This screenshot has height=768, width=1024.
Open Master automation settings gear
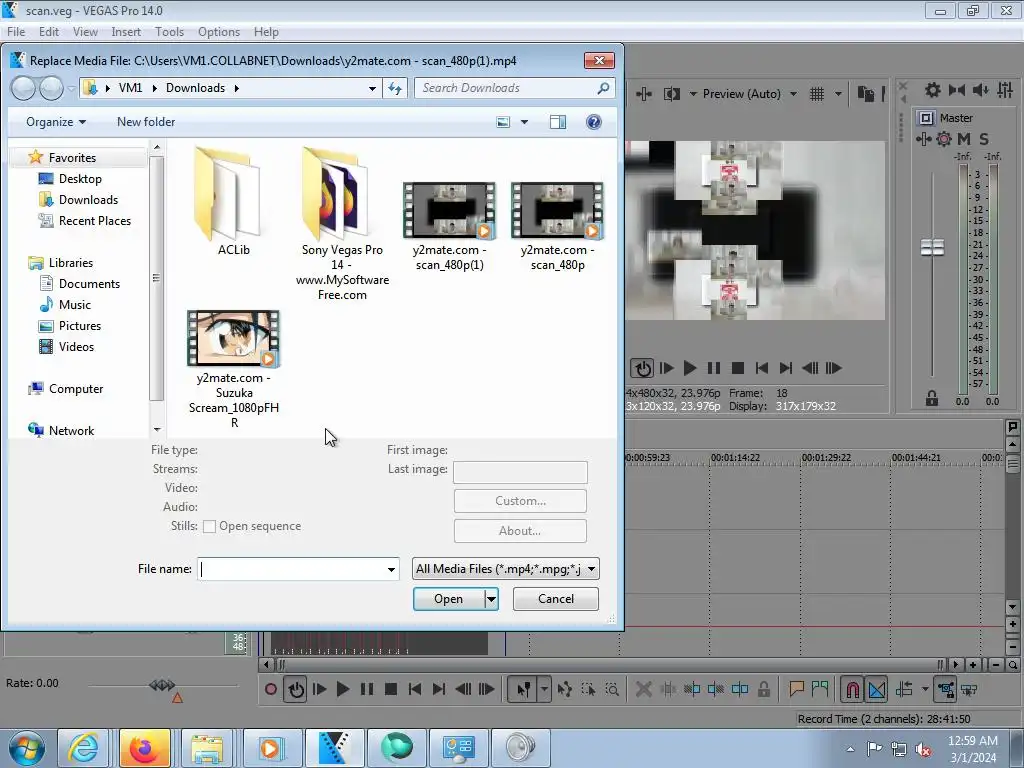[944, 138]
